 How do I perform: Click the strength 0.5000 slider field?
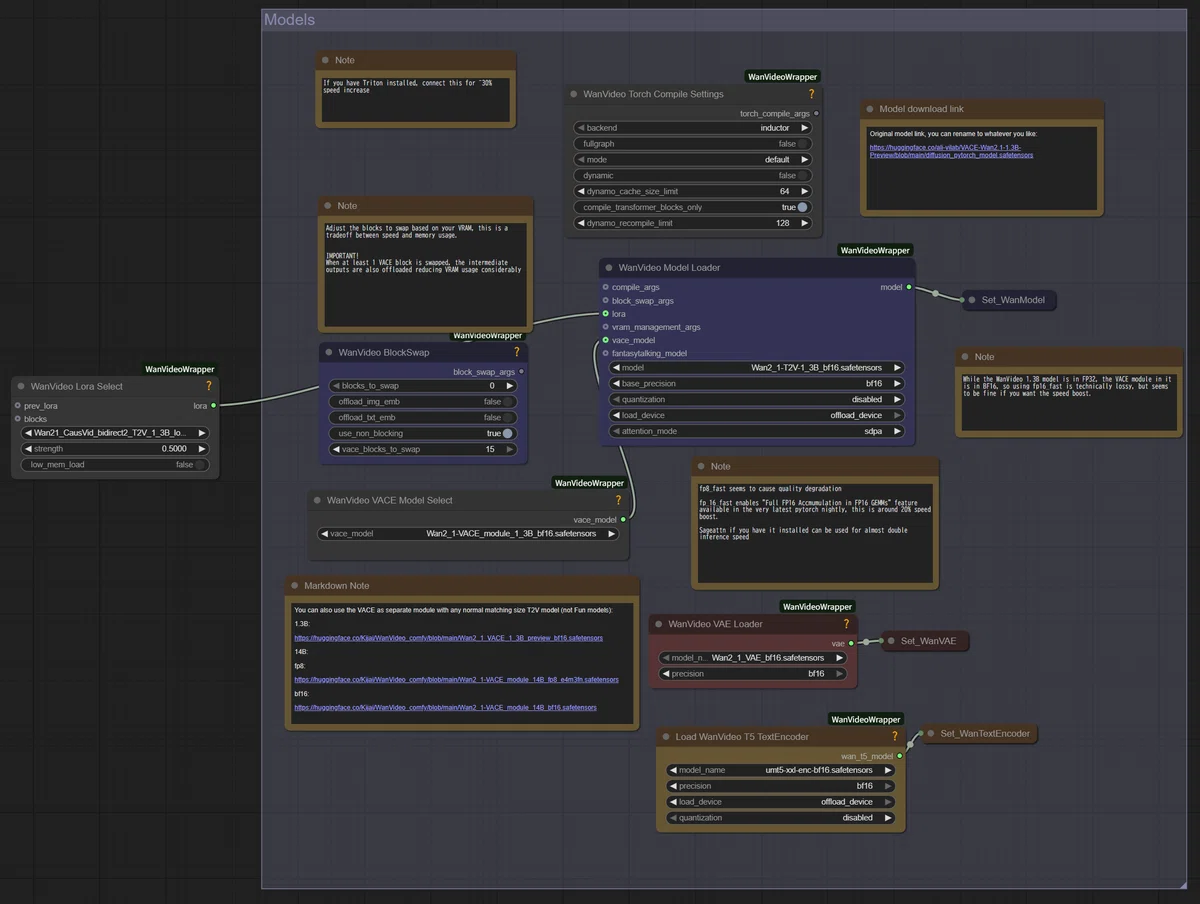pos(115,449)
